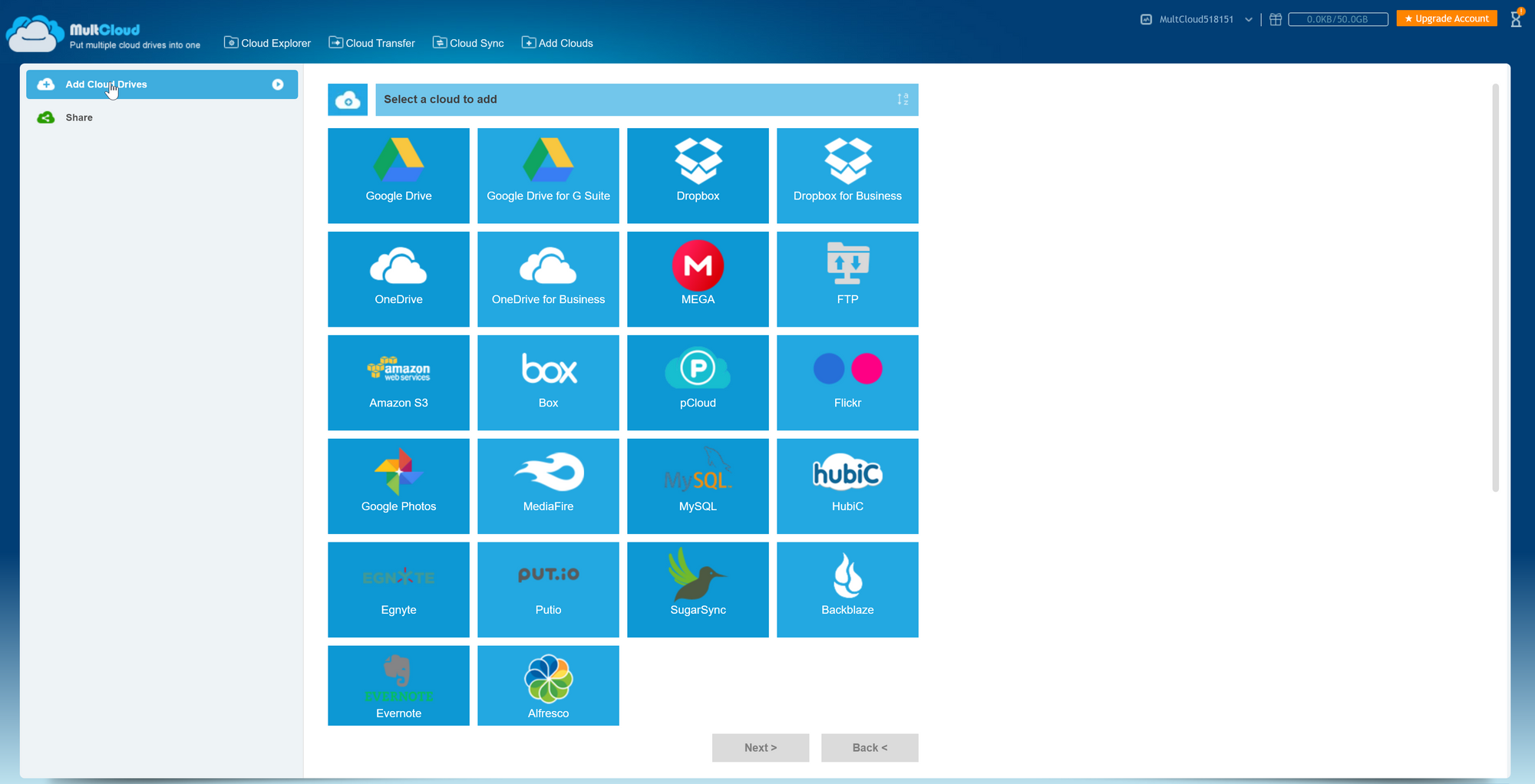Toggle alphabetical sorting of cloud list
This screenshot has width=1535, height=784.
[x=902, y=99]
